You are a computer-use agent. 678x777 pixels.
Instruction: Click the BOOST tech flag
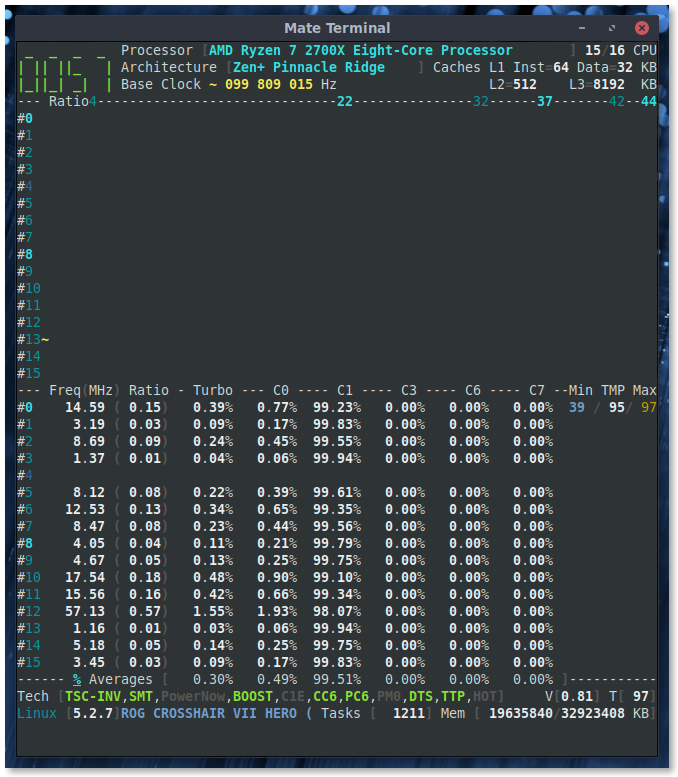(x=253, y=696)
